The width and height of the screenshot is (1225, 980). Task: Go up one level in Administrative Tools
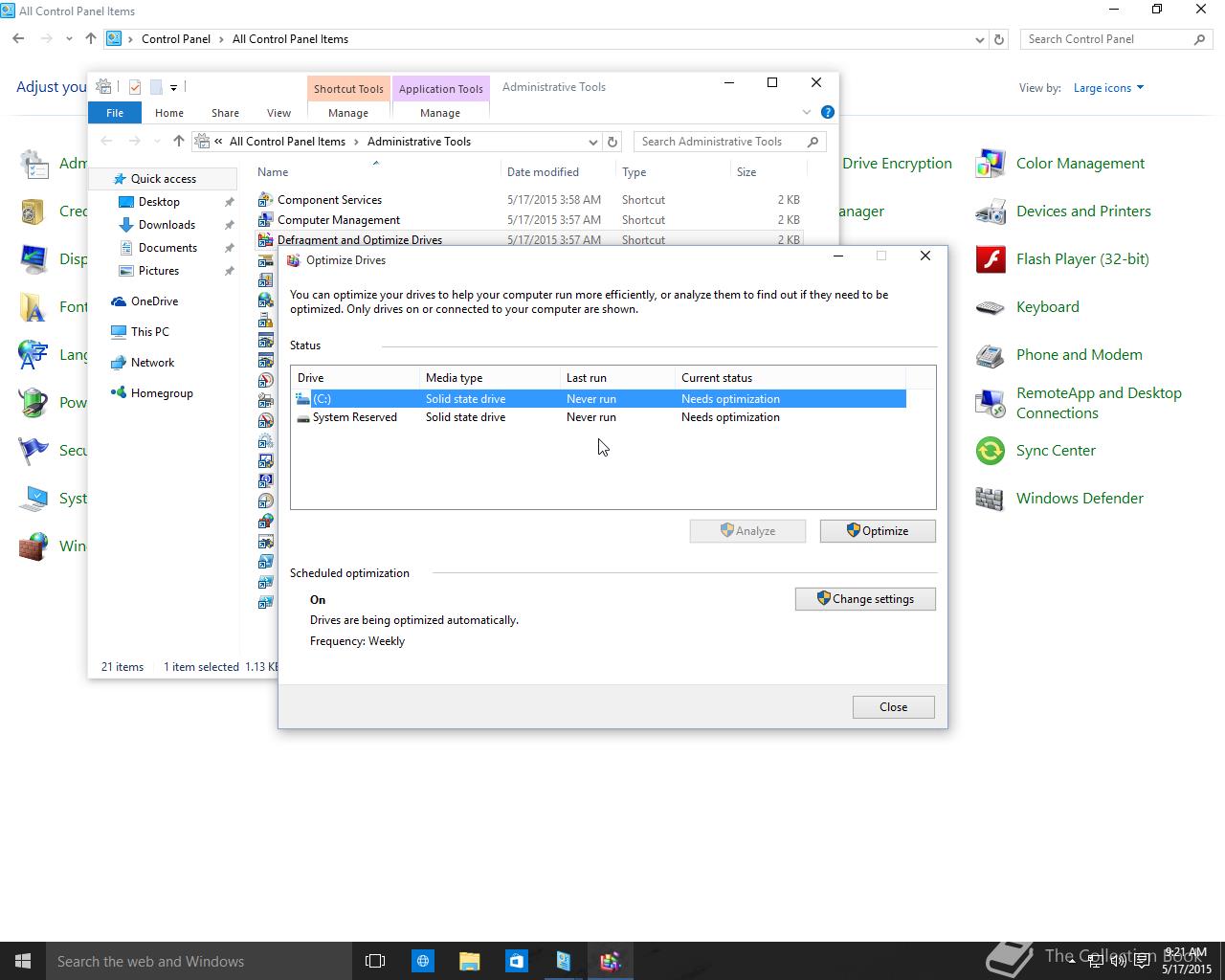pyautogui.click(x=178, y=142)
